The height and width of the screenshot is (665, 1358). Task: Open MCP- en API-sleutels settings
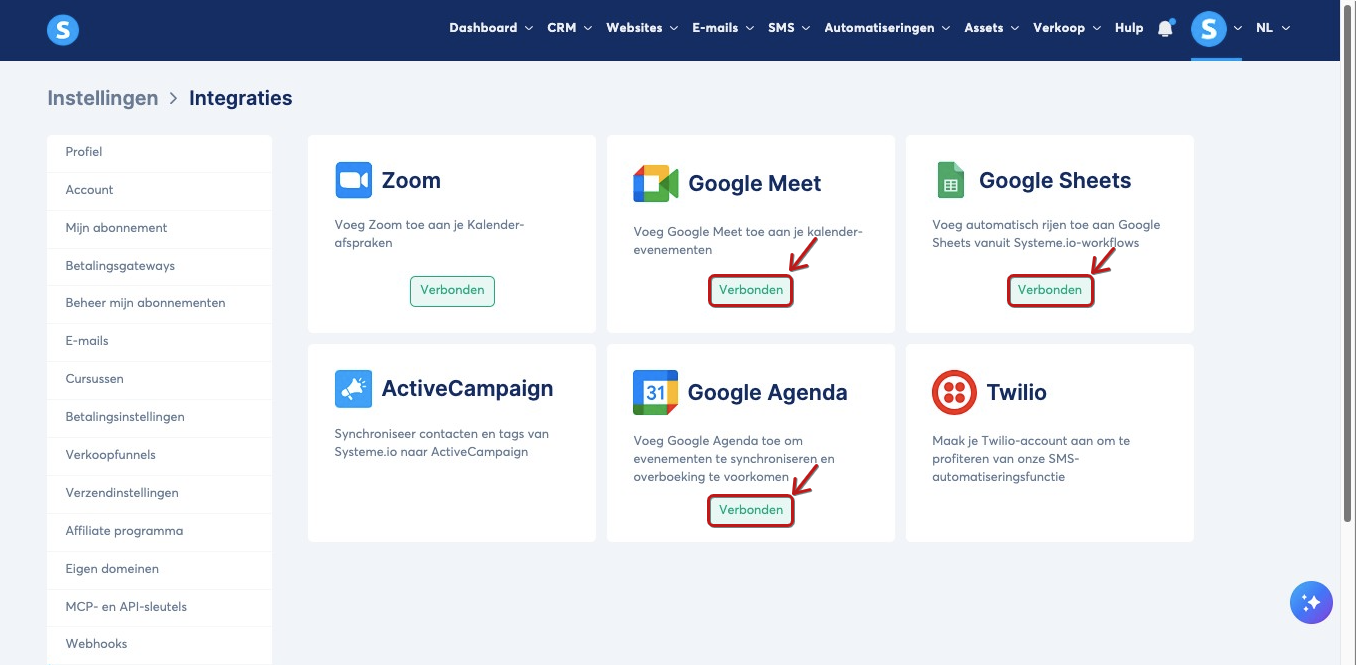[159, 607]
